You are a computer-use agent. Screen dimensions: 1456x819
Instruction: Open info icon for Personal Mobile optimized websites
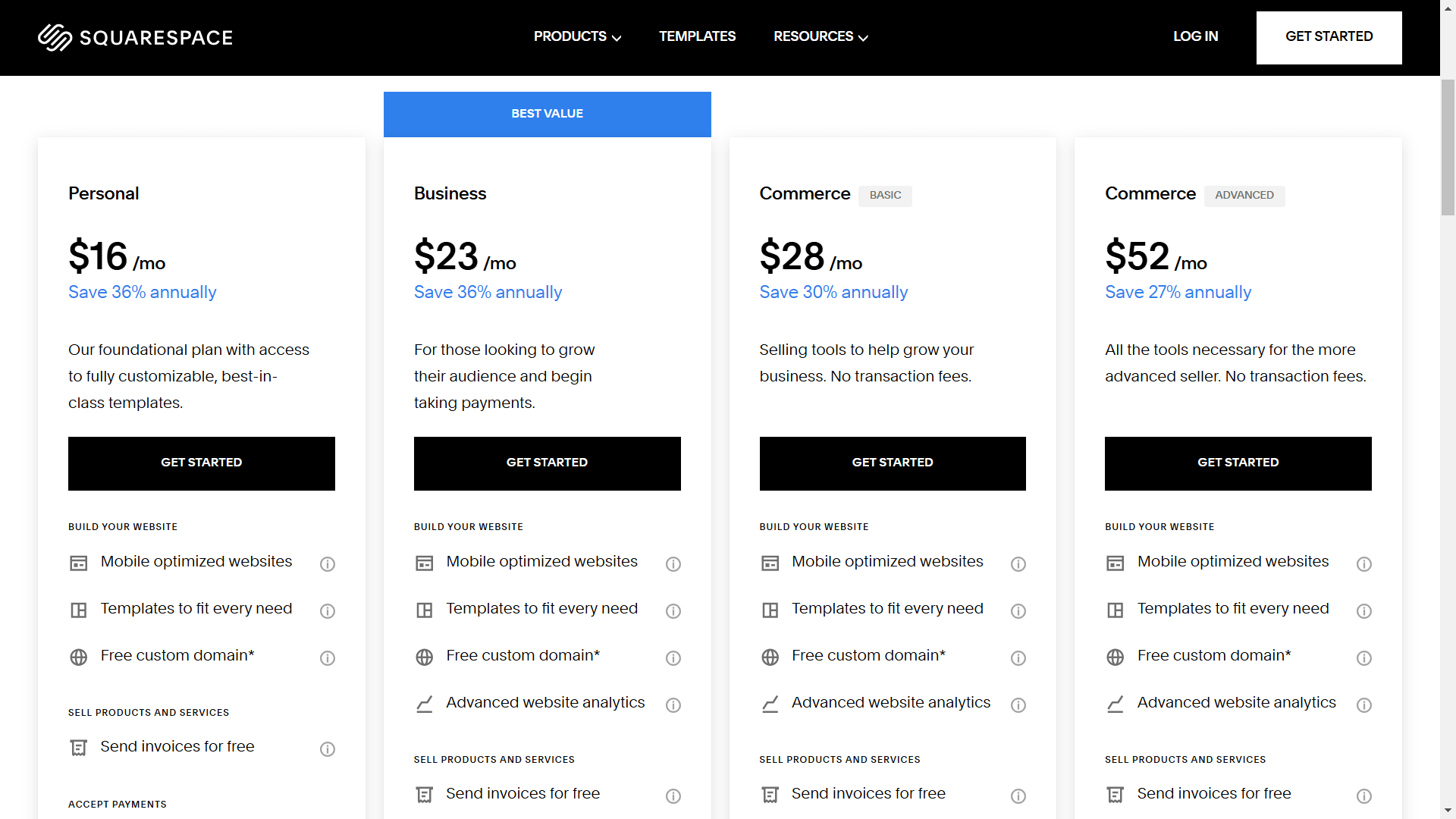click(x=328, y=563)
